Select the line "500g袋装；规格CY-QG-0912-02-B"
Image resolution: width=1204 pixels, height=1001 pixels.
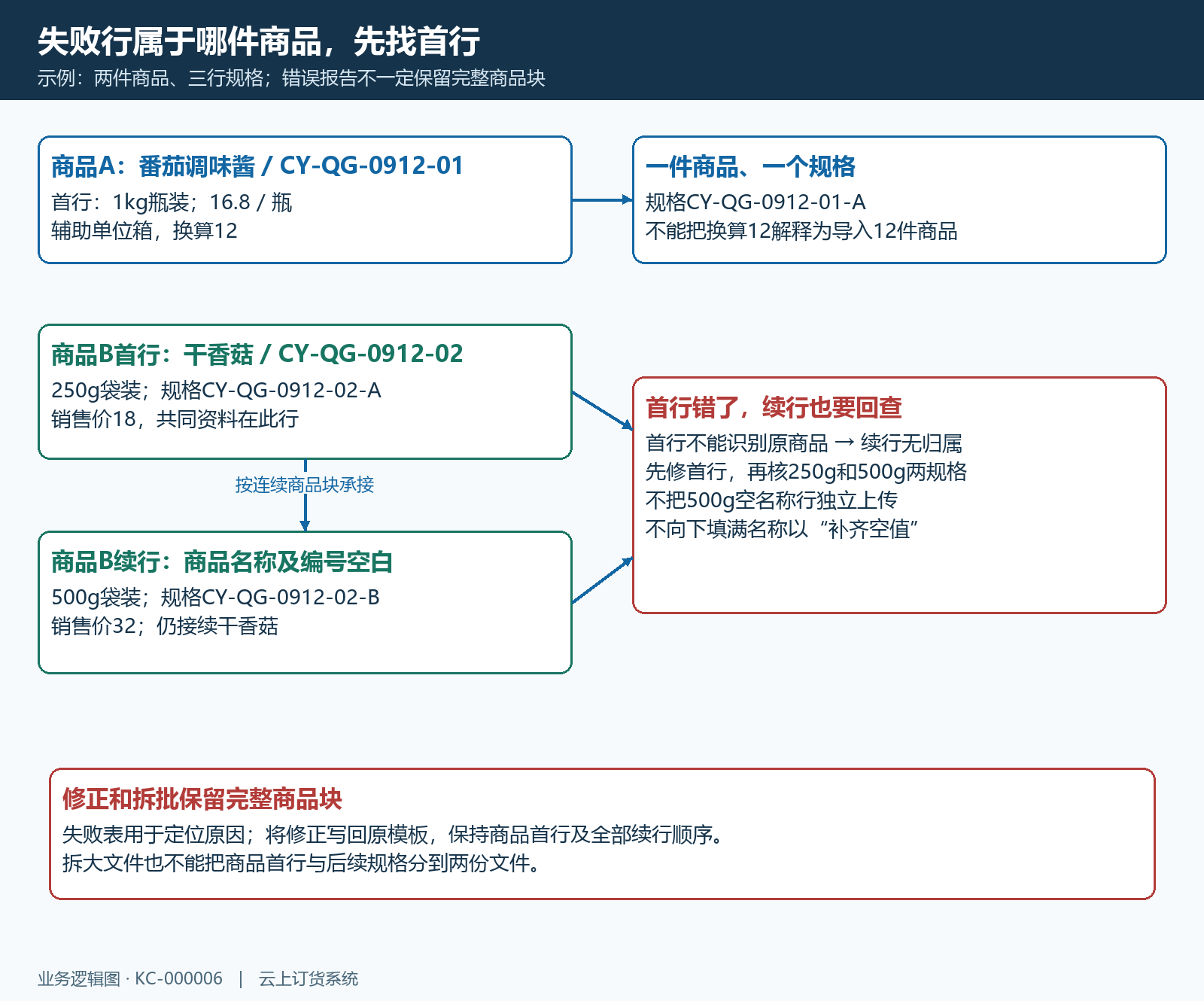pos(216,598)
